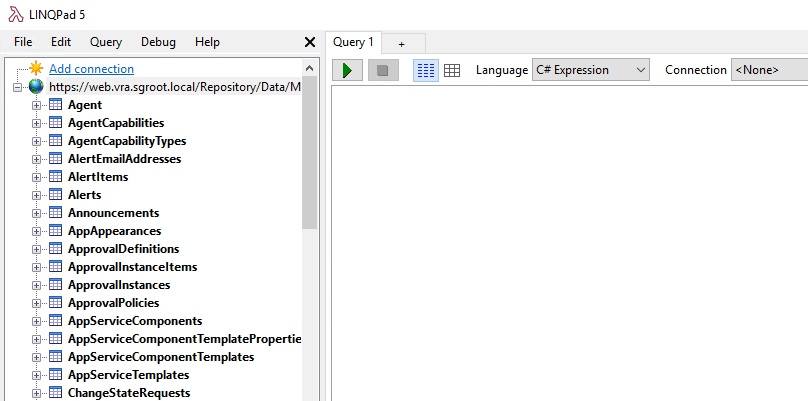Open the Connection dropdown showing <None>
Viewport: 808px width, 401px height.
tap(769, 70)
